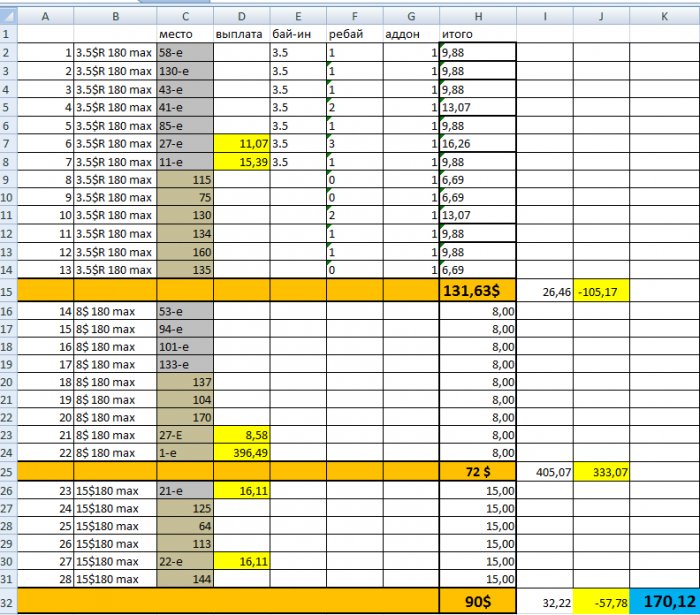This screenshot has width=700, height=615.
Task: Select the '101-е' place cell
Action: click(185, 347)
